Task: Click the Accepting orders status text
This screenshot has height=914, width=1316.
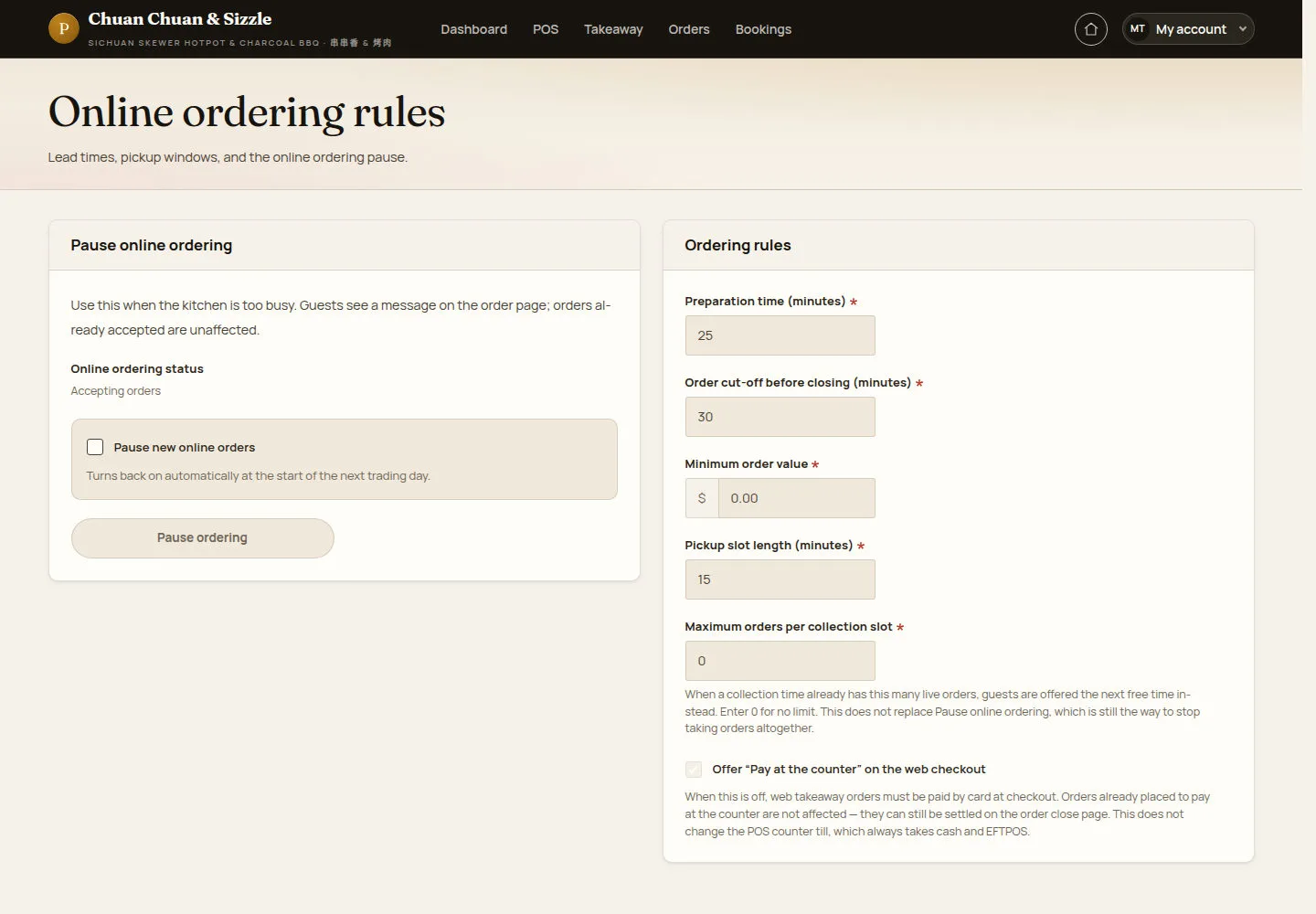Action: pyautogui.click(x=116, y=391)
